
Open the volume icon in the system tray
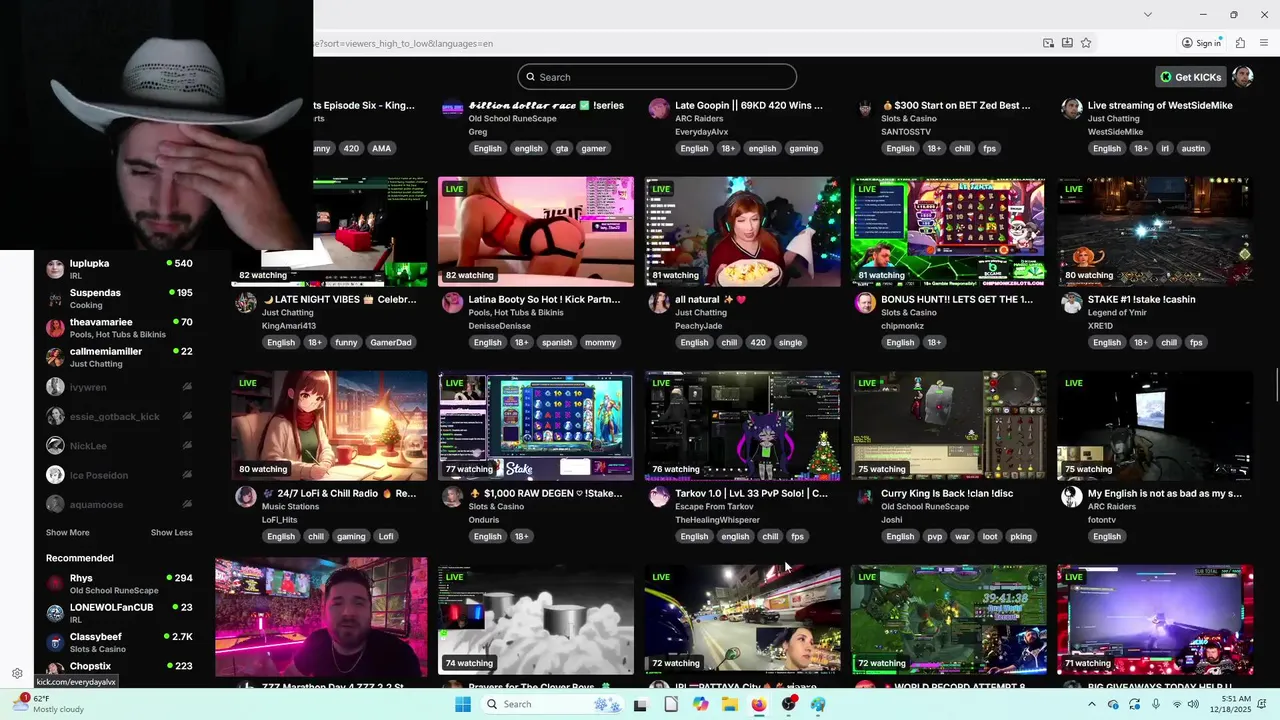click(1193, 704)
